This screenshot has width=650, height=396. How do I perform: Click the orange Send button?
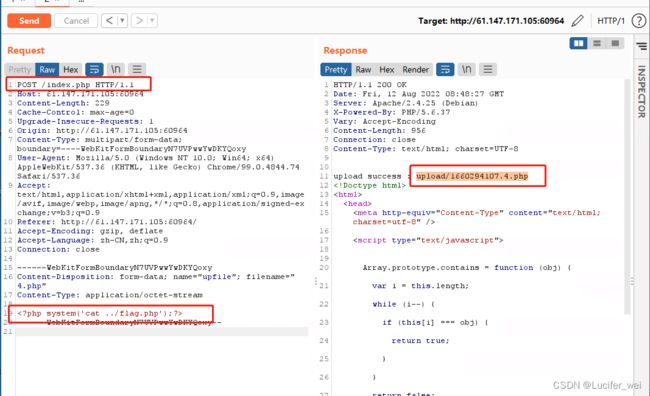pyautogui.click(x=29, y=21)
